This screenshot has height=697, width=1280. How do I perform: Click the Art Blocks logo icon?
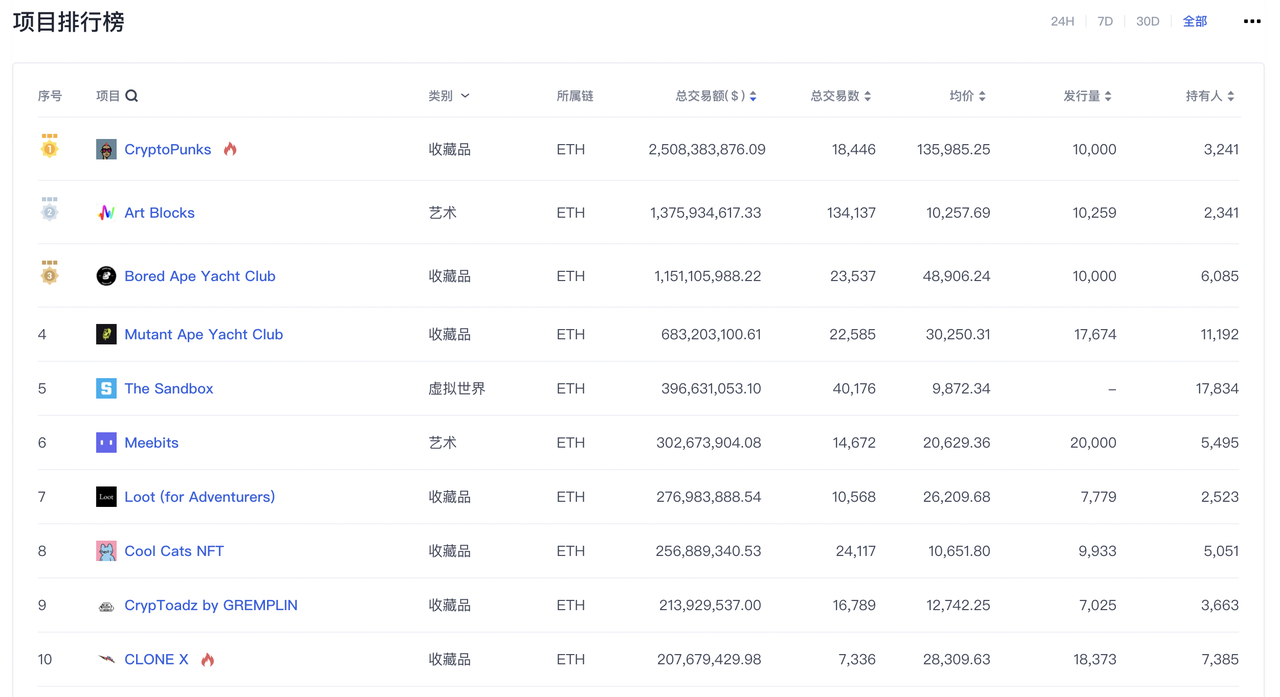(x=106, y=213)
